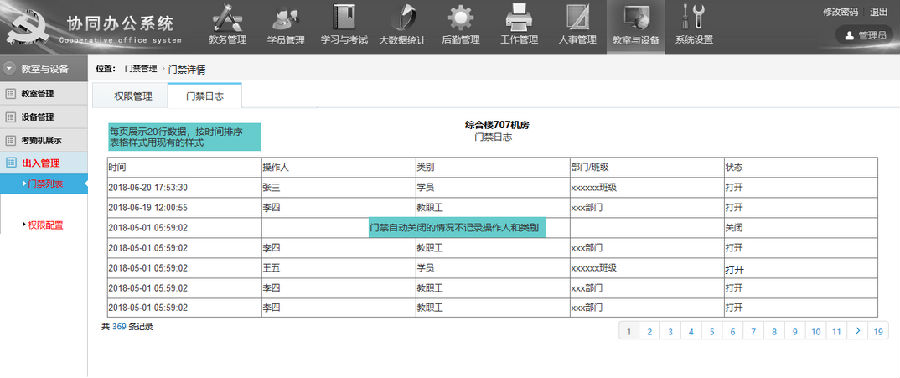The height and width of the screenshot is (378, 900).
Task: Click the party emblem logo
Action: tap(26, 26)
